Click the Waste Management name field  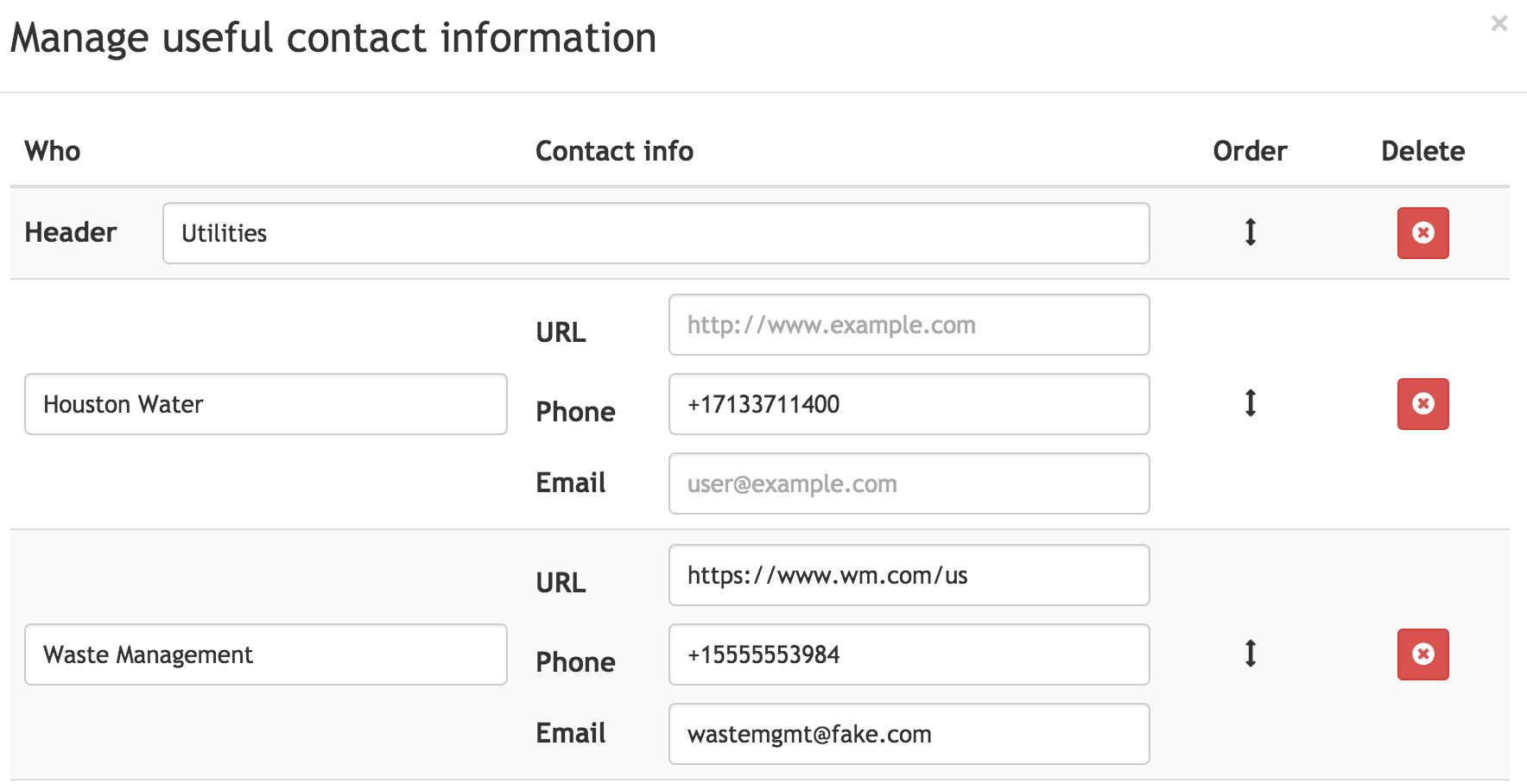(265, 654)
